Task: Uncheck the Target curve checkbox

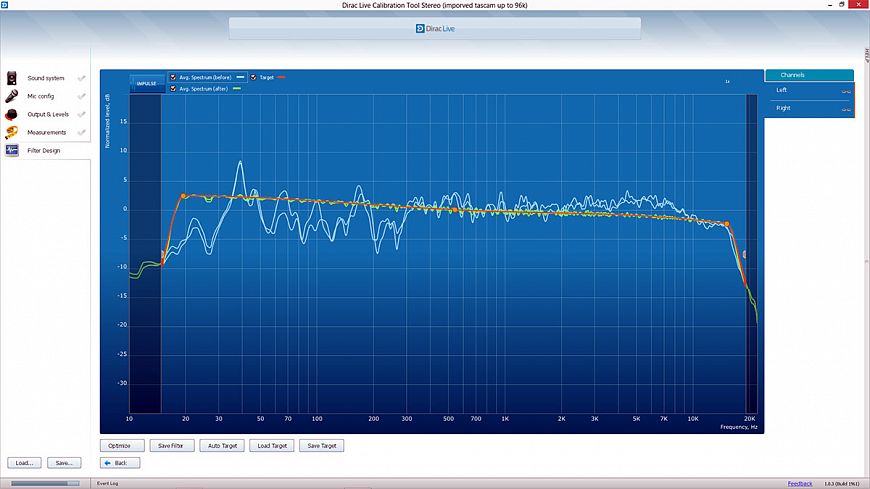Action: tap(254, 77)
